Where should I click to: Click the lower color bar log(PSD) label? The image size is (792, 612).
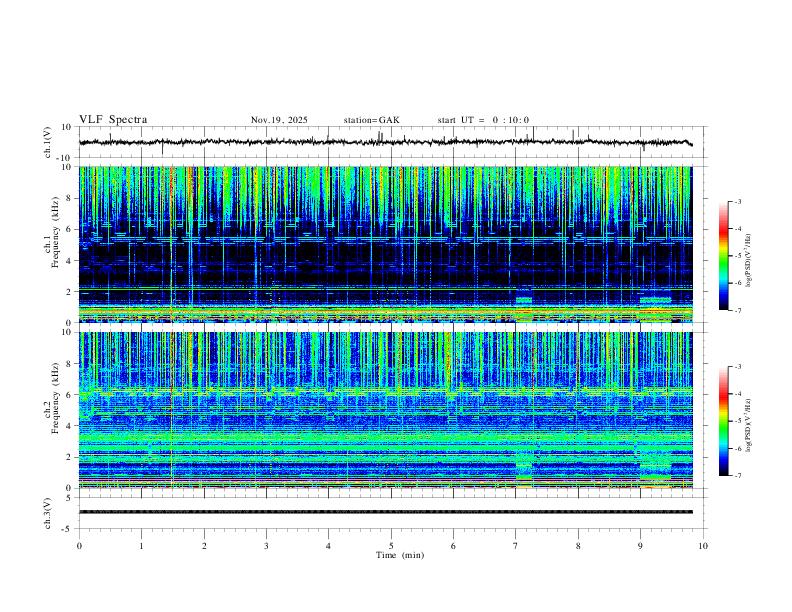(749, 425)
